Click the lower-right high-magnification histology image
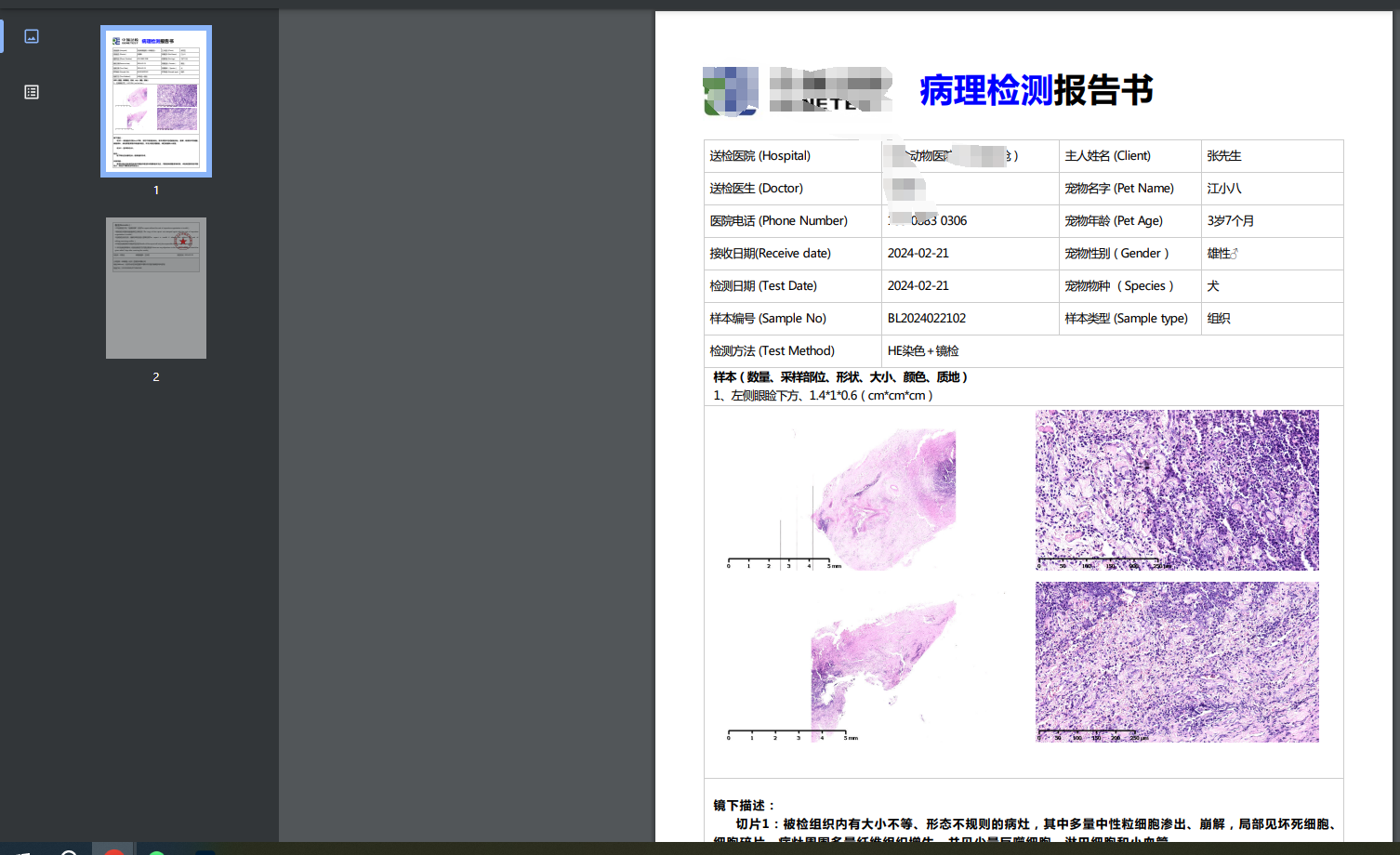 (x=1177, y=662)
